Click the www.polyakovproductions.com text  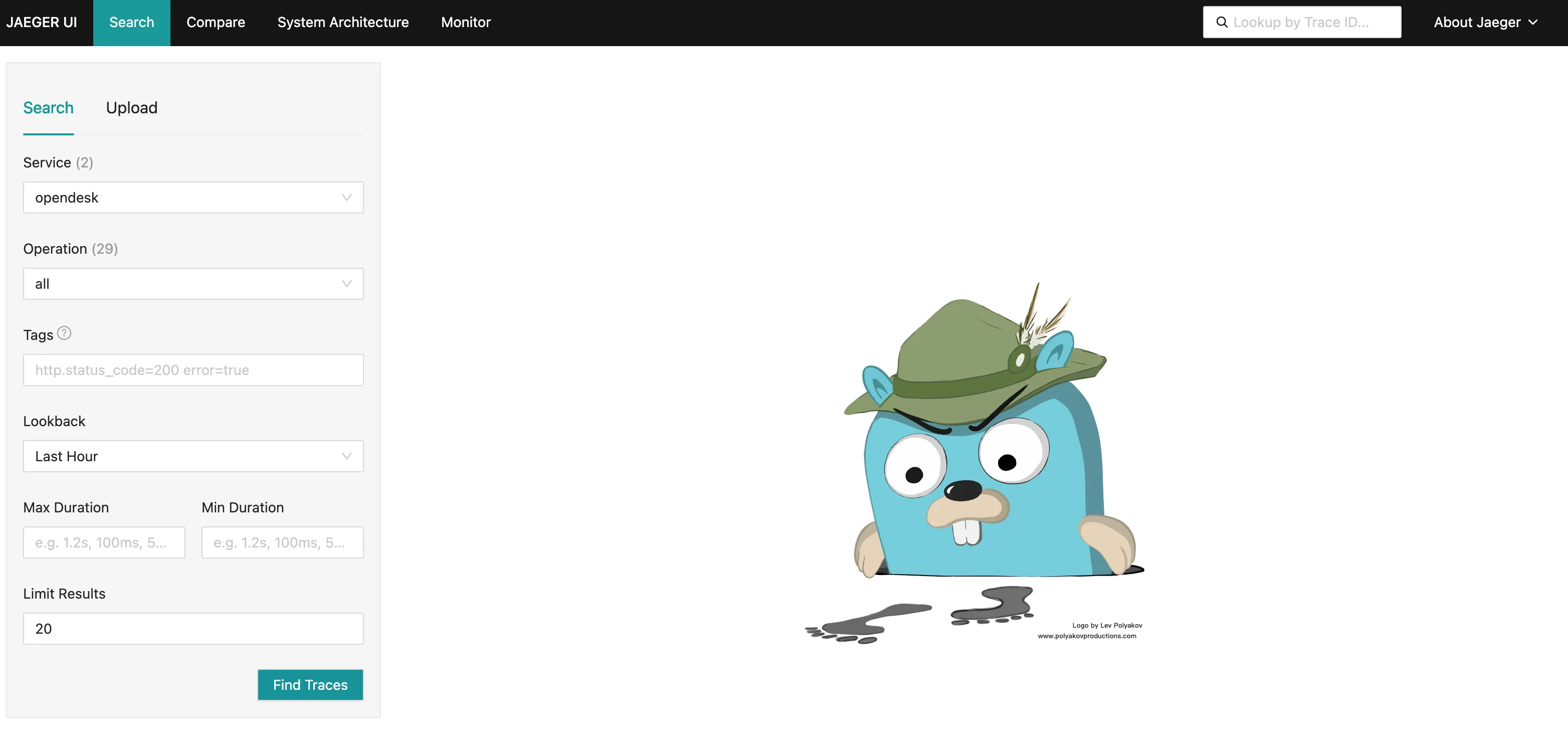1087,636
